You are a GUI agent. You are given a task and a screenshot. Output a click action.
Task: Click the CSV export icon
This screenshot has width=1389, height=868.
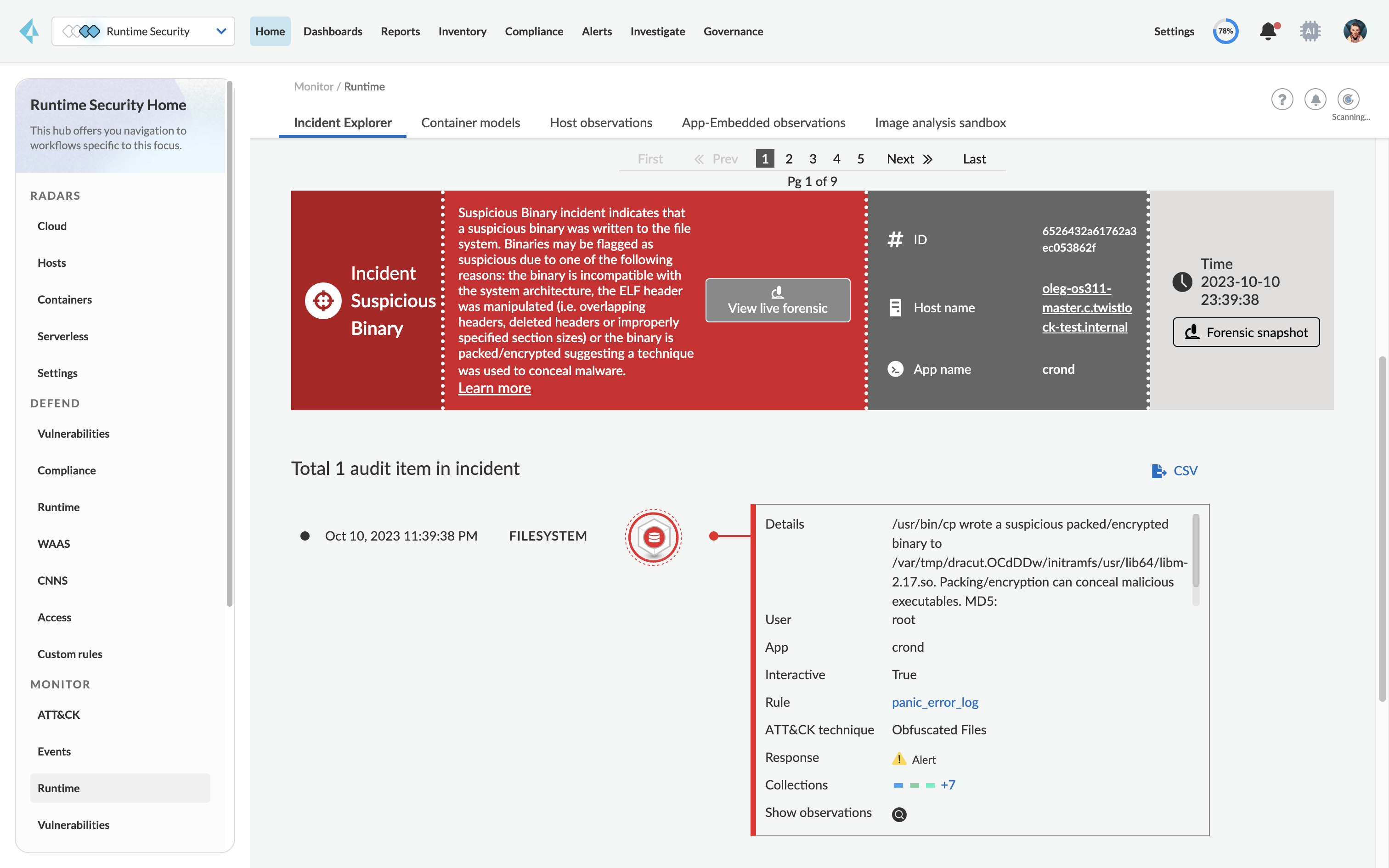1158,471
